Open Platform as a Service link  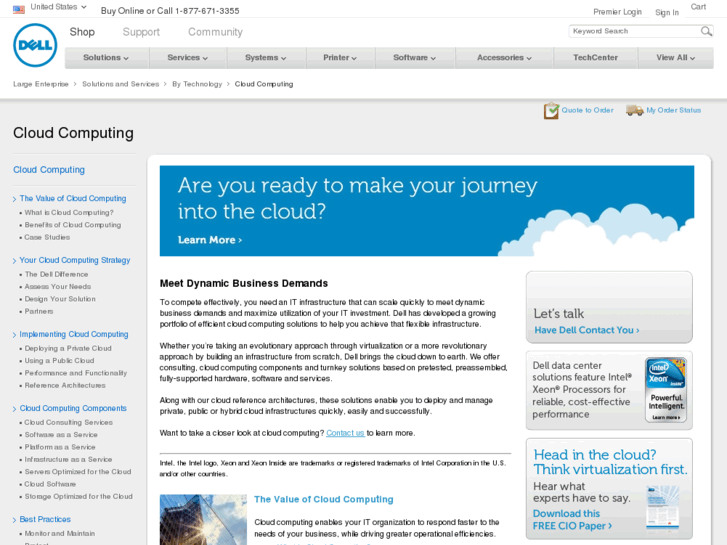point(60,447)
